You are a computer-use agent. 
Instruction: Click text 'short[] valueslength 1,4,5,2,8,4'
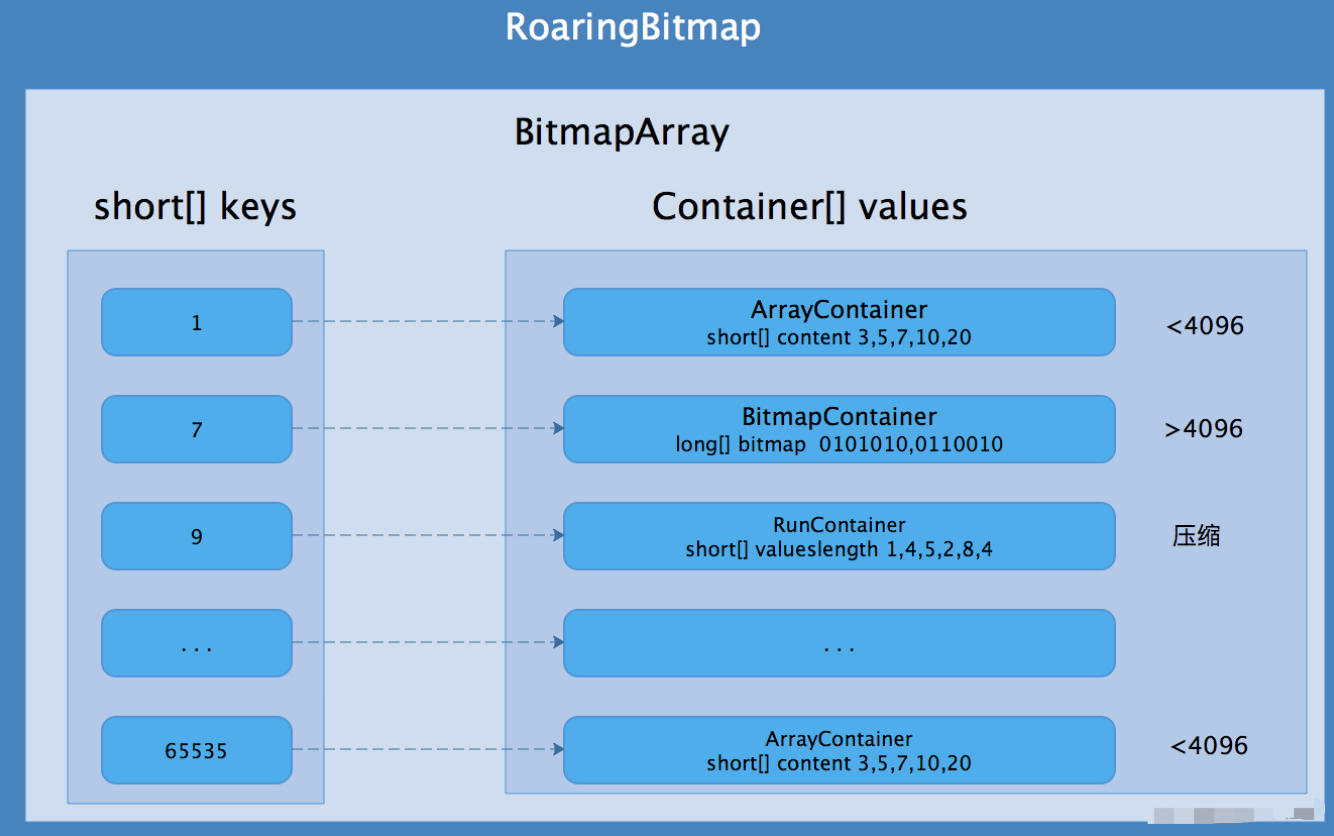coord(839,549)
